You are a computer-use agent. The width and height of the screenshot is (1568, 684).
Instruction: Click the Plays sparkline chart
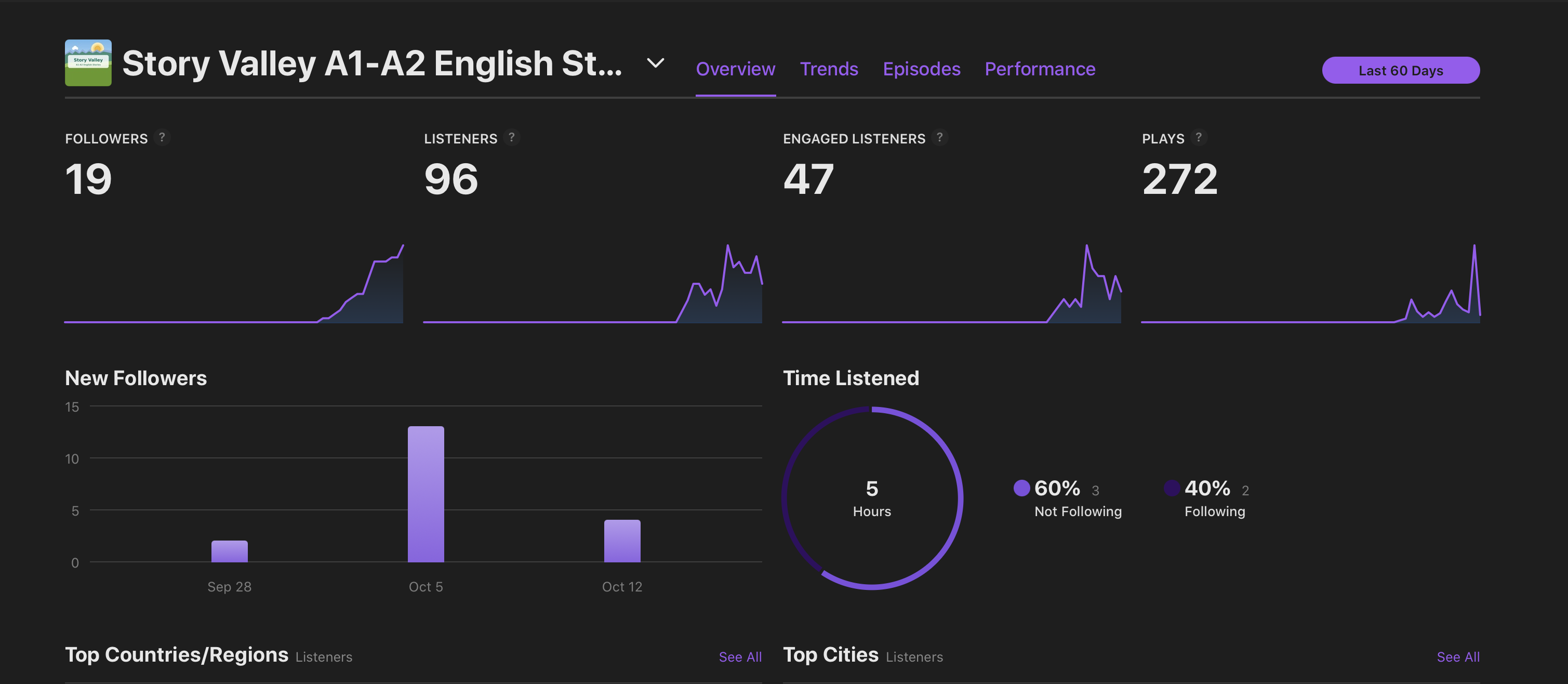(x=1310, y=284)
